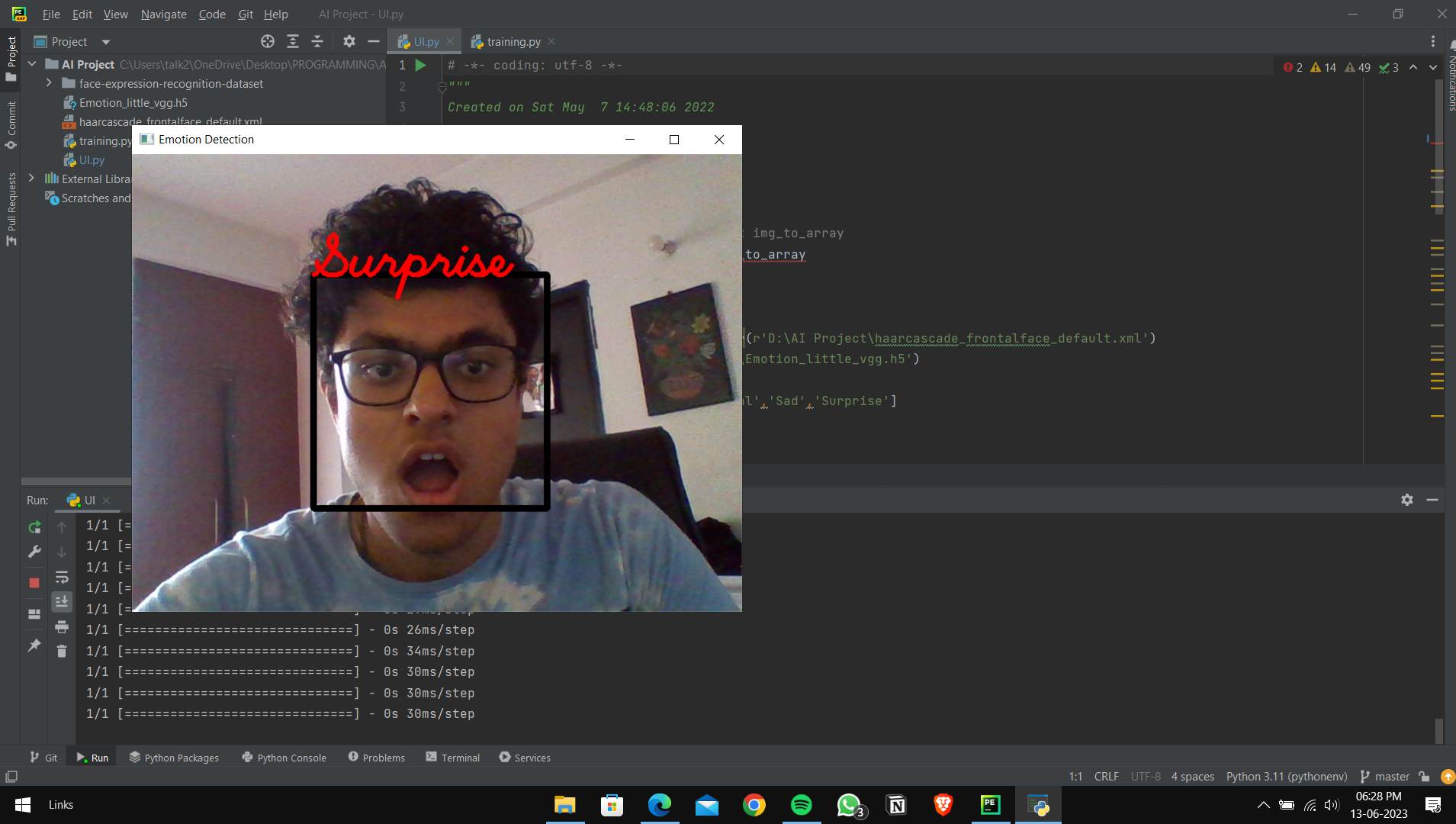Pin the UI run tab
1456x824 pixels.
pos(33,645)
